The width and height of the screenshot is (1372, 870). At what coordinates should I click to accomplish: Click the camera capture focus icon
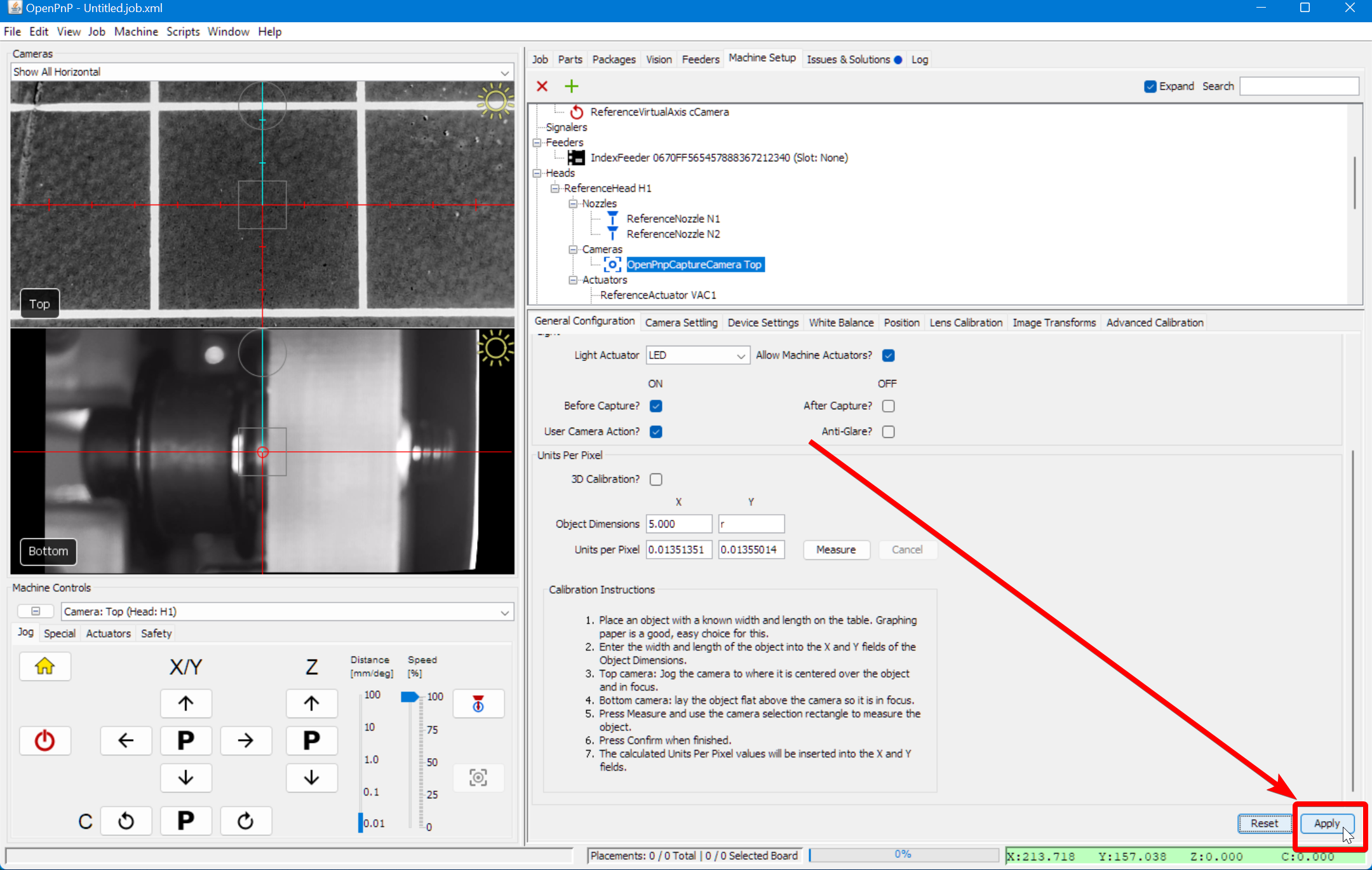[x=478, y=777]
